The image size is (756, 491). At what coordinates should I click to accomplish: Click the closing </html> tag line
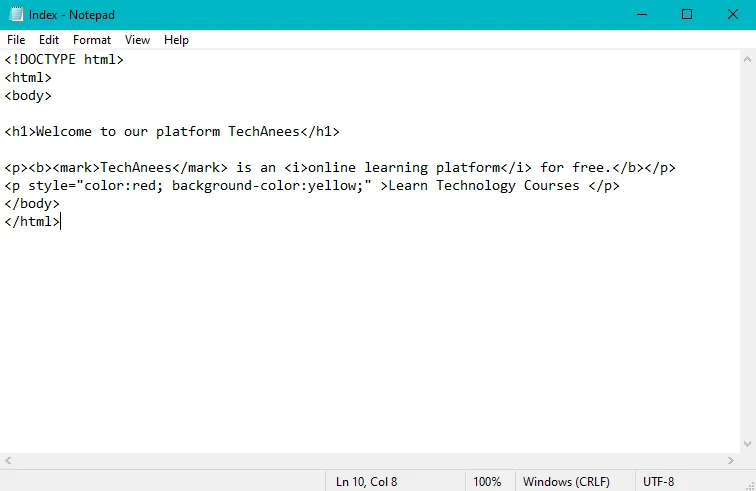[x=32, y=221]
